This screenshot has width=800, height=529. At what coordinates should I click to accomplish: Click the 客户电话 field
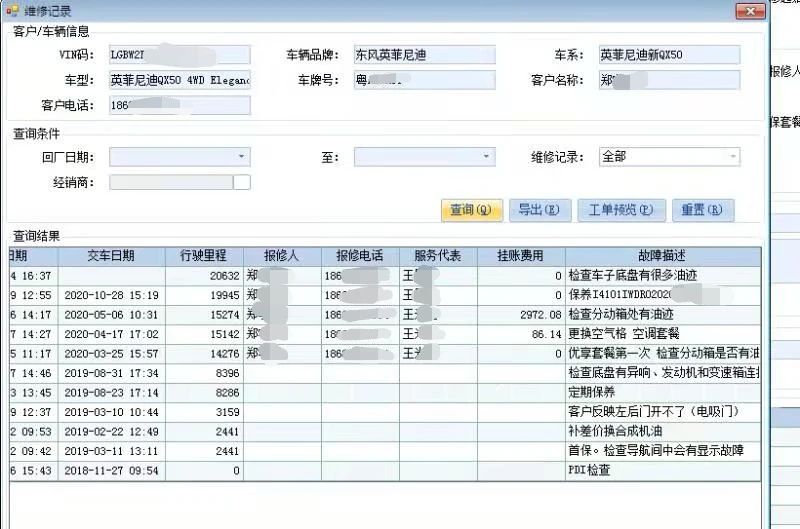tap(180, 106)
